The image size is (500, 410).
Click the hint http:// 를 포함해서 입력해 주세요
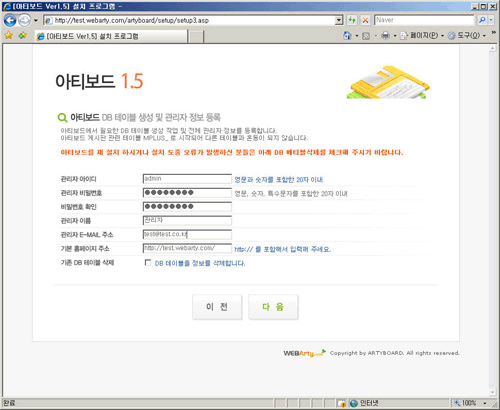click(x=283, y=249)
